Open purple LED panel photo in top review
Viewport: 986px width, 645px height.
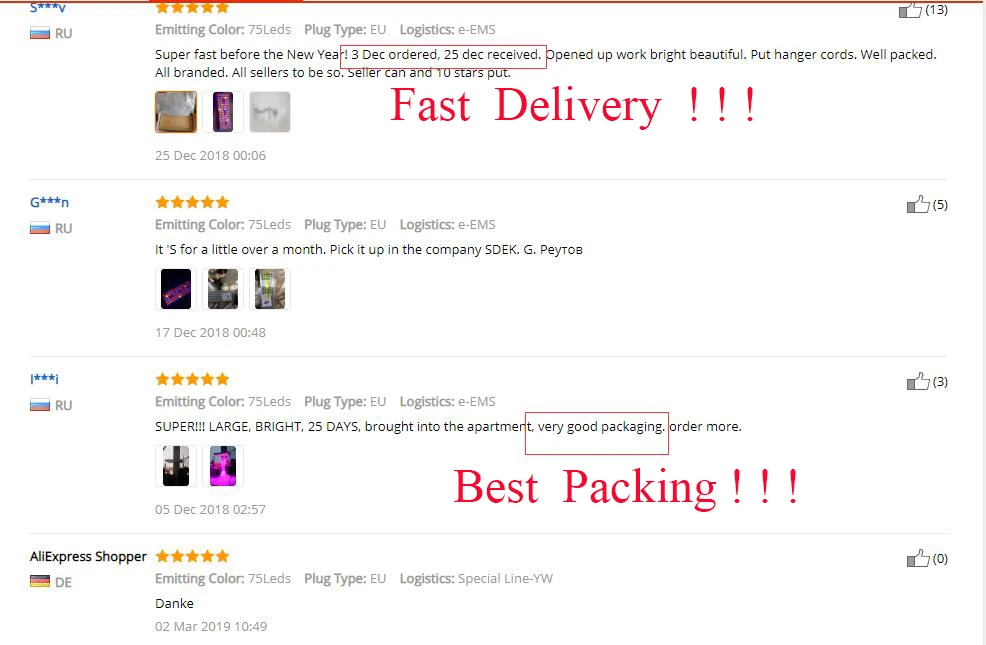(223, 112)
